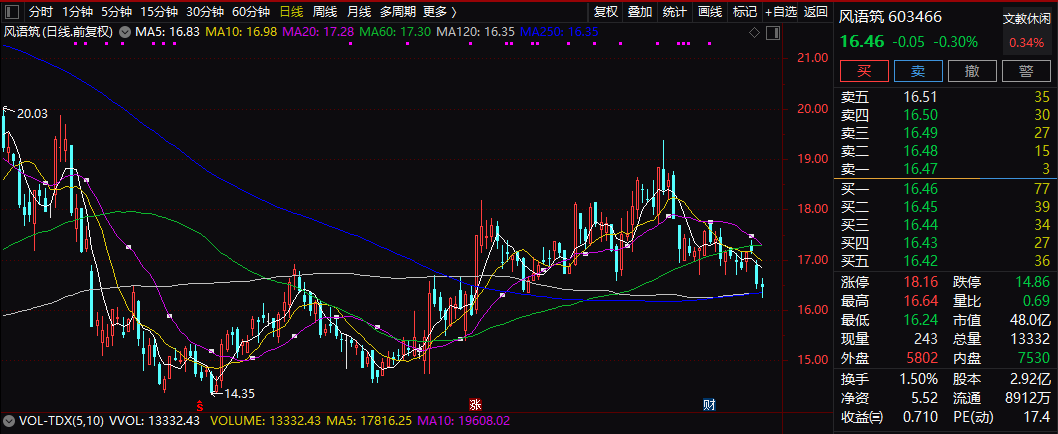Click the 卖五 16.51 order row
Viewport: 1058px width, 434px height.
945,98
